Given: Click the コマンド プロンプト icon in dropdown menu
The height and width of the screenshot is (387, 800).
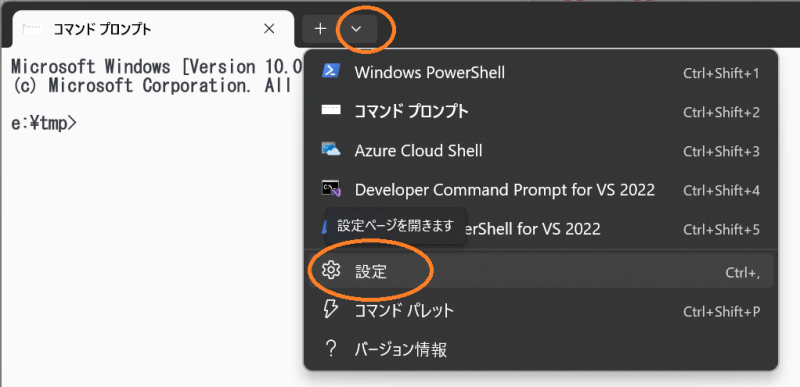Looking at the screenshot, I should tap(331, 111).
